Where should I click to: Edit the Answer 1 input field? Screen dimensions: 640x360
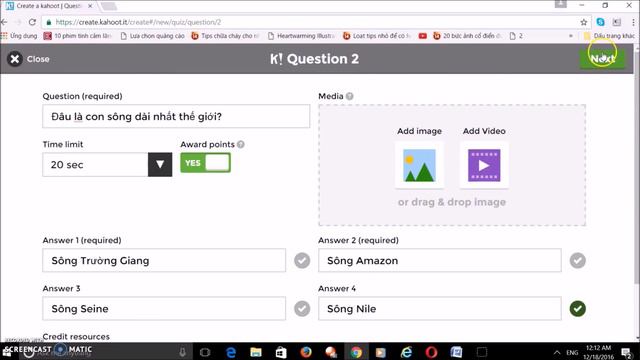click(x=164, y=260)
